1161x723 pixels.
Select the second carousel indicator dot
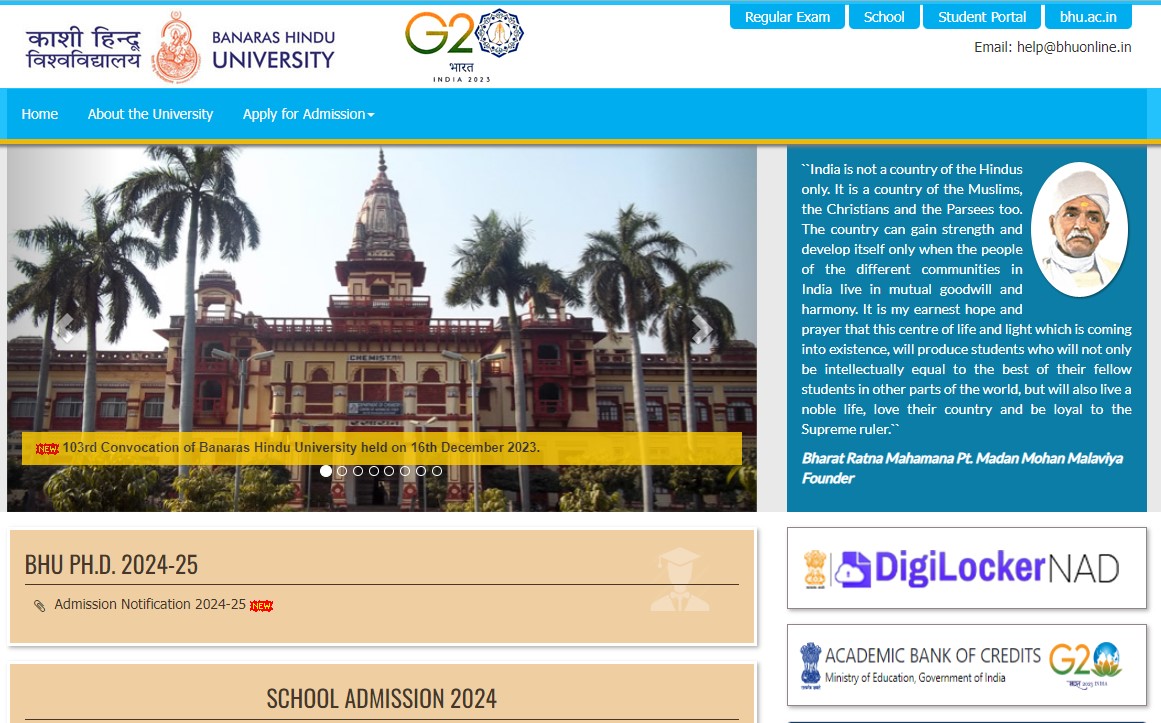coord(342,471)
